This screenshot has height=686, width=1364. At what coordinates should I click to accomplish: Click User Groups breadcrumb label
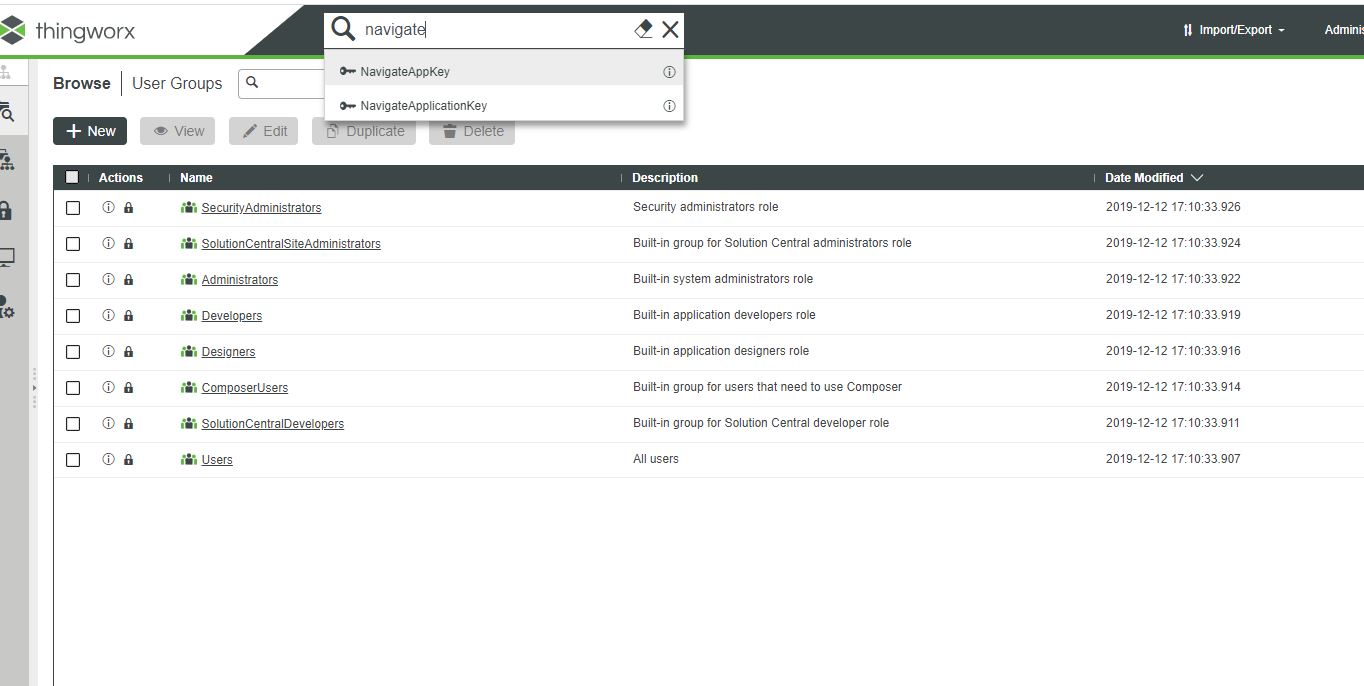[177, 83]
